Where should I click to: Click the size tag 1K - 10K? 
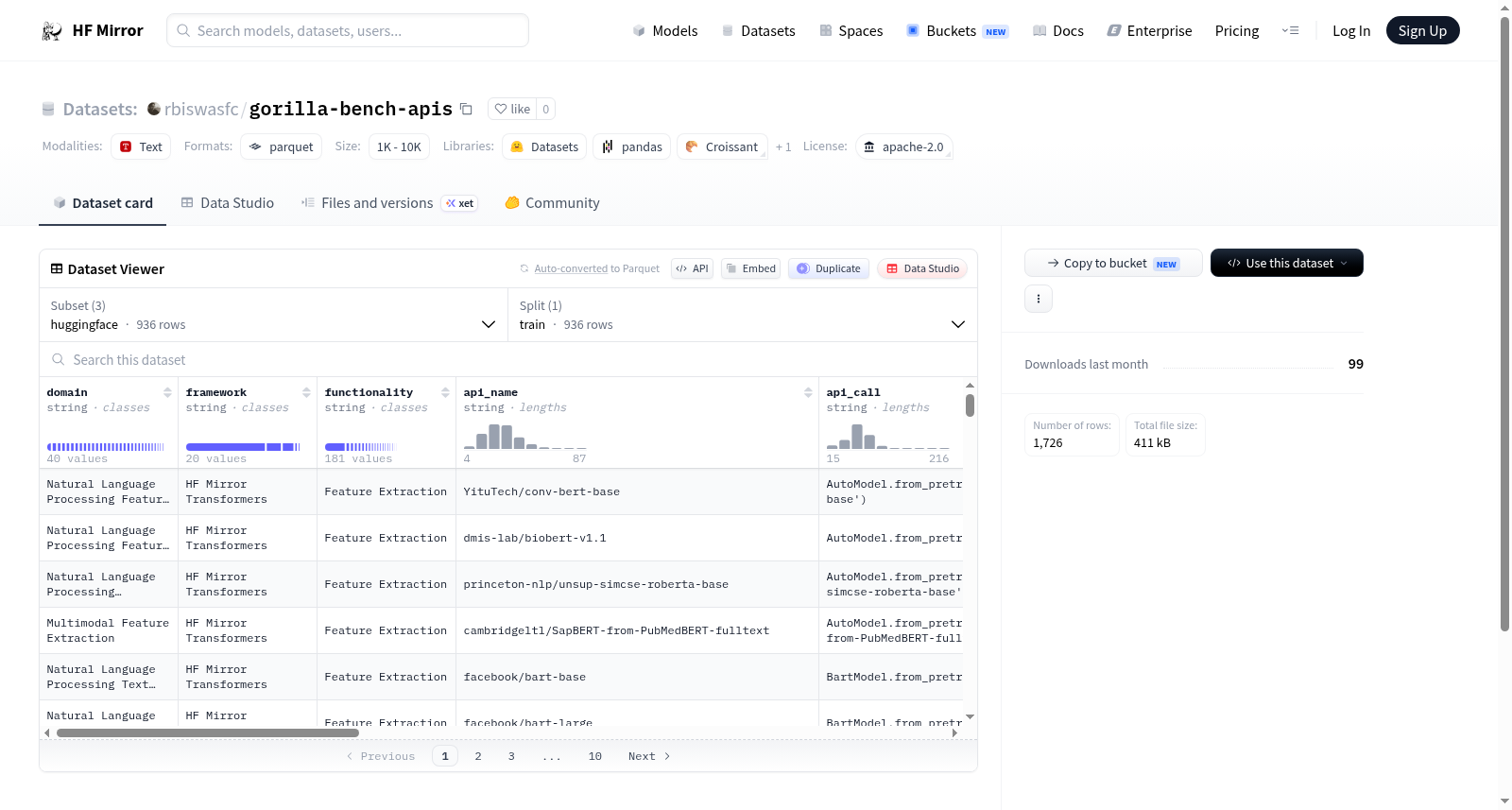399,146
